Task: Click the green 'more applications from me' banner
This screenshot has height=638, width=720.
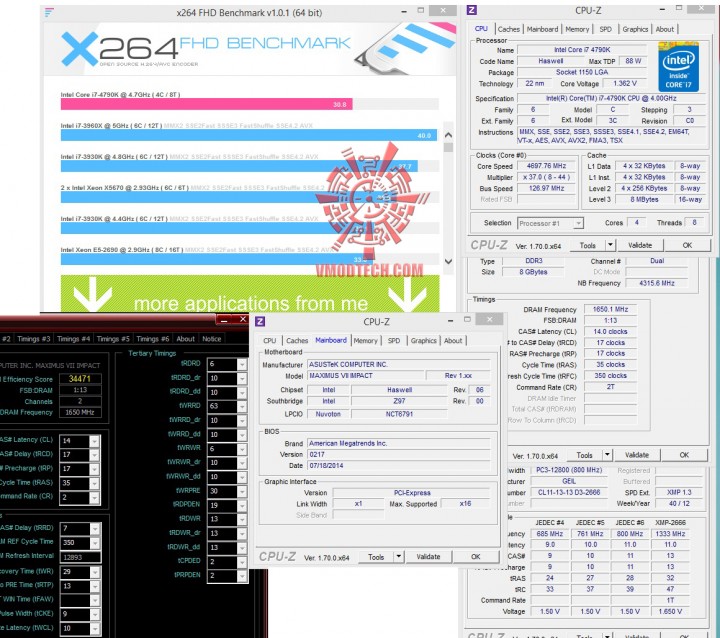Action: 250,294
